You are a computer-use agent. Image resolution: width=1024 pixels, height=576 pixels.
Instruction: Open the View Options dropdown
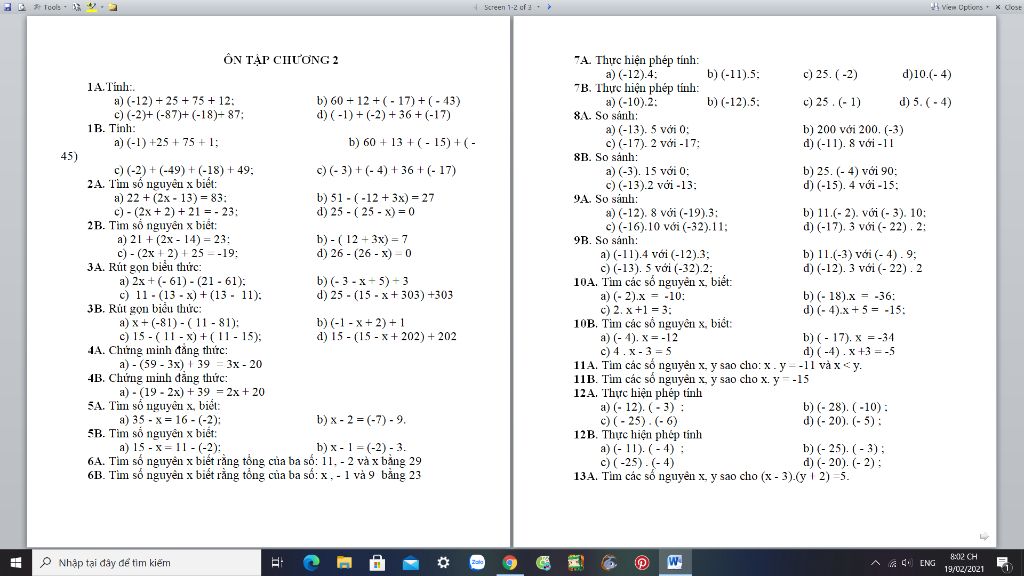(959, 7)
